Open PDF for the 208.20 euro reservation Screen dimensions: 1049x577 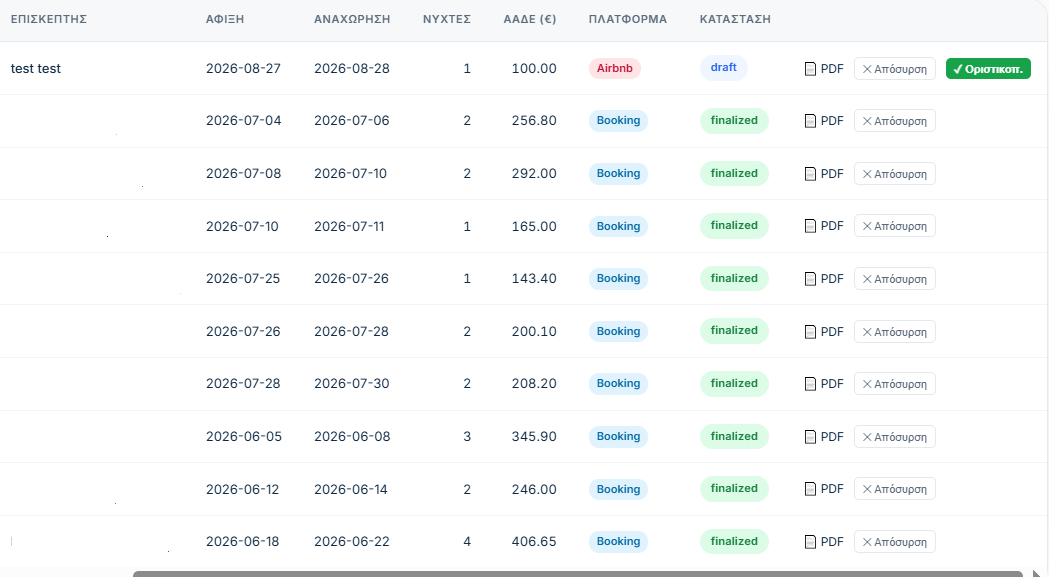click(x=824, y=384)
